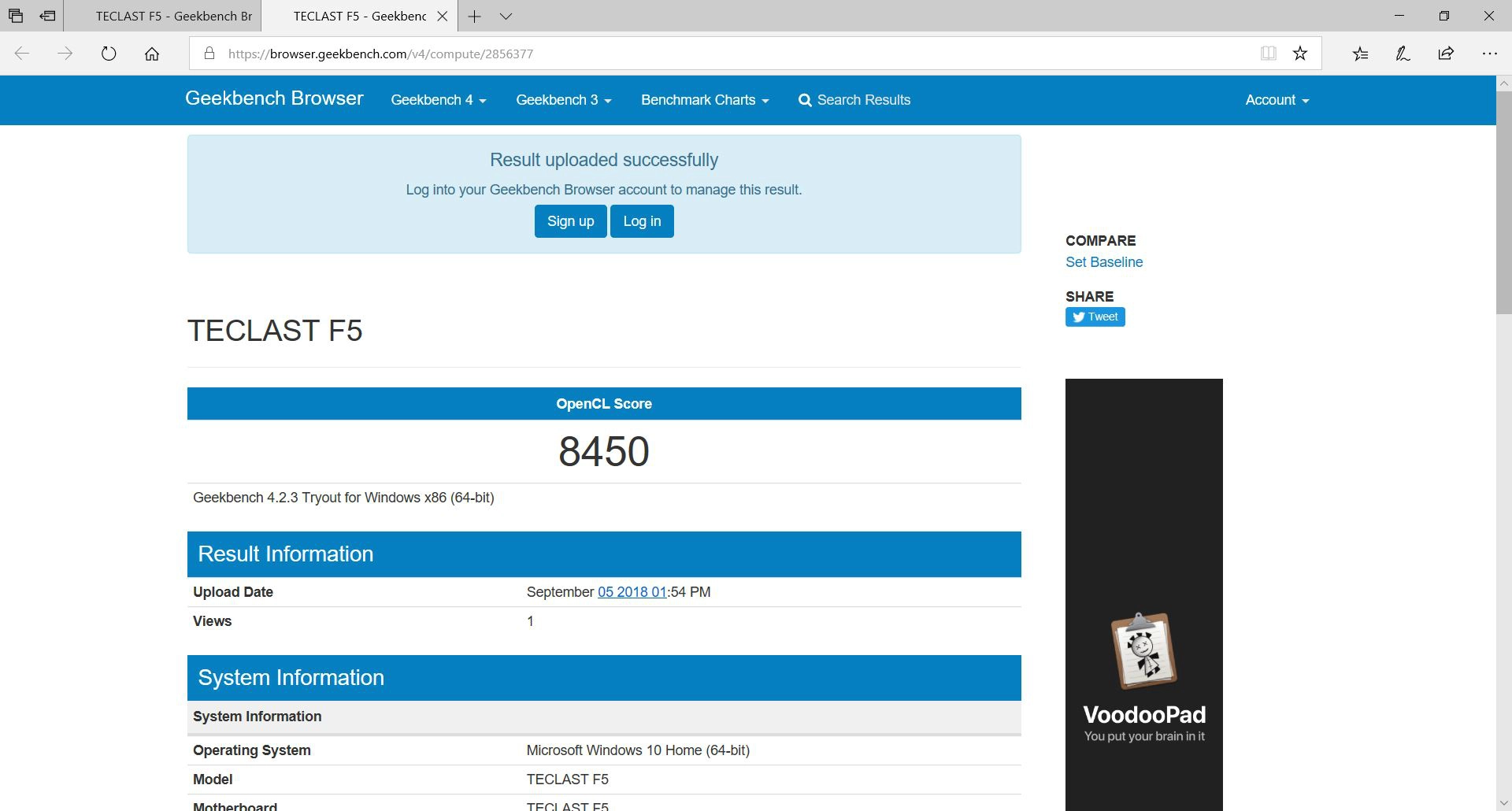Open the 05 2018 01 date link
This screenshot has width=1512, height=811.
pyautogui.click(x=632, y=592)
